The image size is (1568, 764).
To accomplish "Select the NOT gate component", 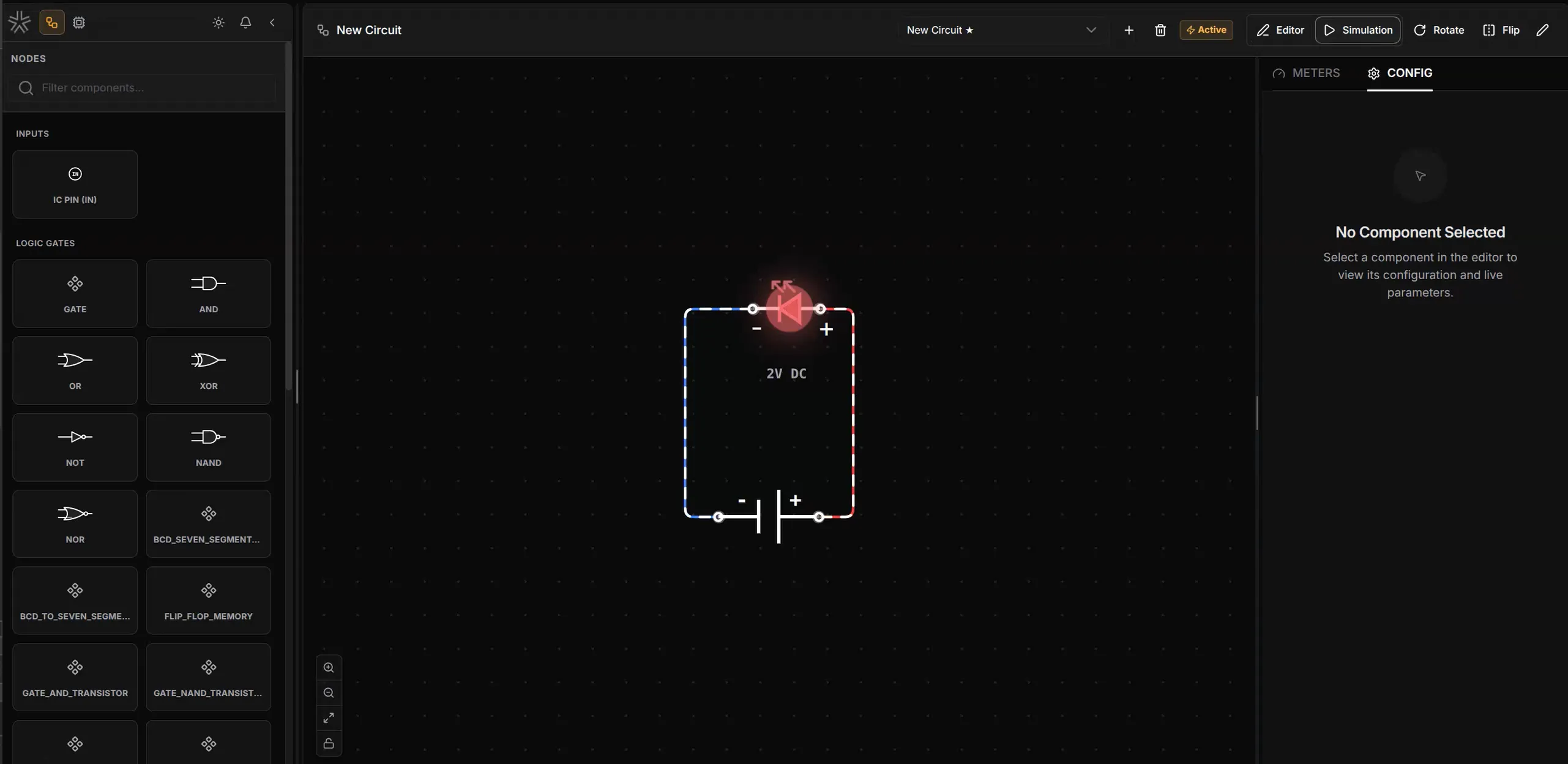I will click(x=75, y=447).
